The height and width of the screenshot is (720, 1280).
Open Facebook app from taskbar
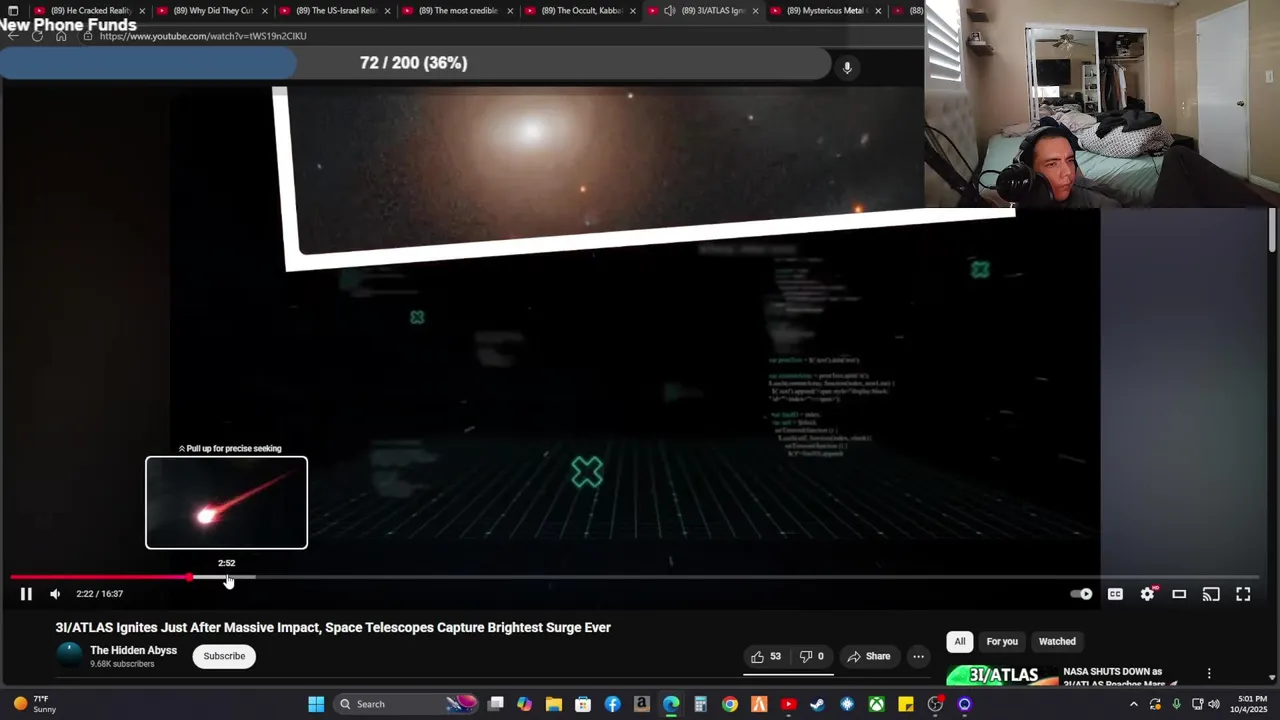point(613,704)
